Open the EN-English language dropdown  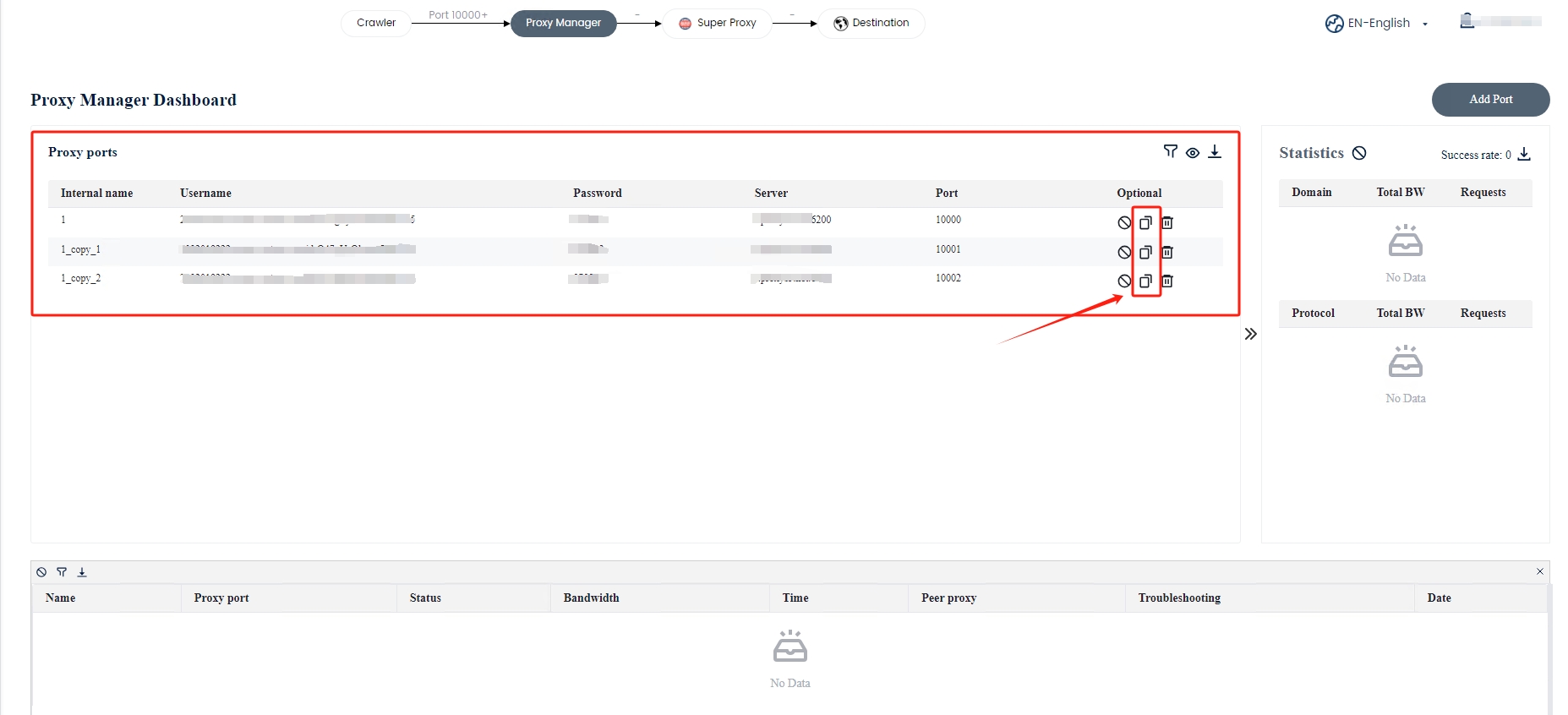(1377, 24)
